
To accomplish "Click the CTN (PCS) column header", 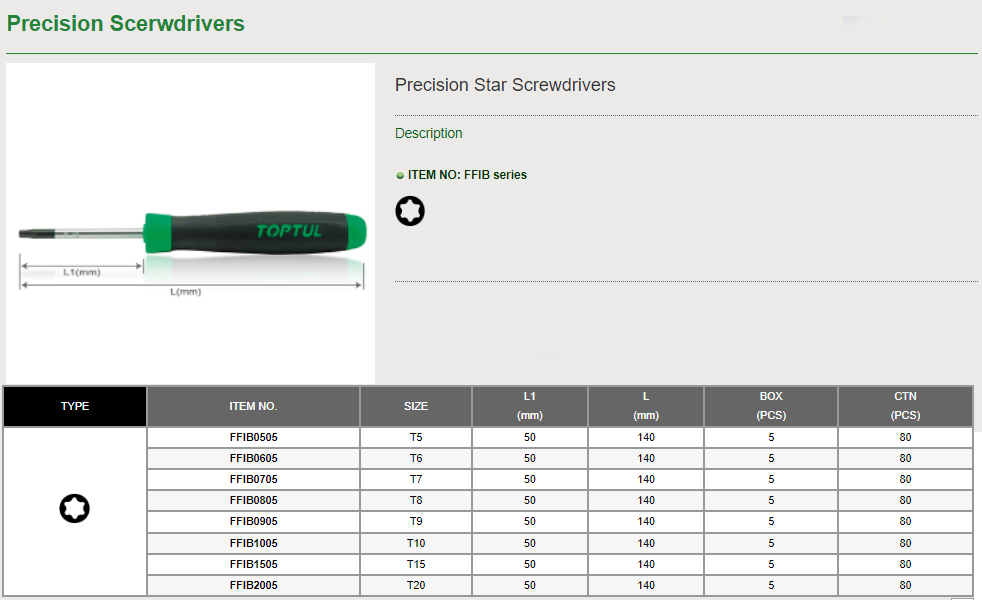I will pos(906,406).
